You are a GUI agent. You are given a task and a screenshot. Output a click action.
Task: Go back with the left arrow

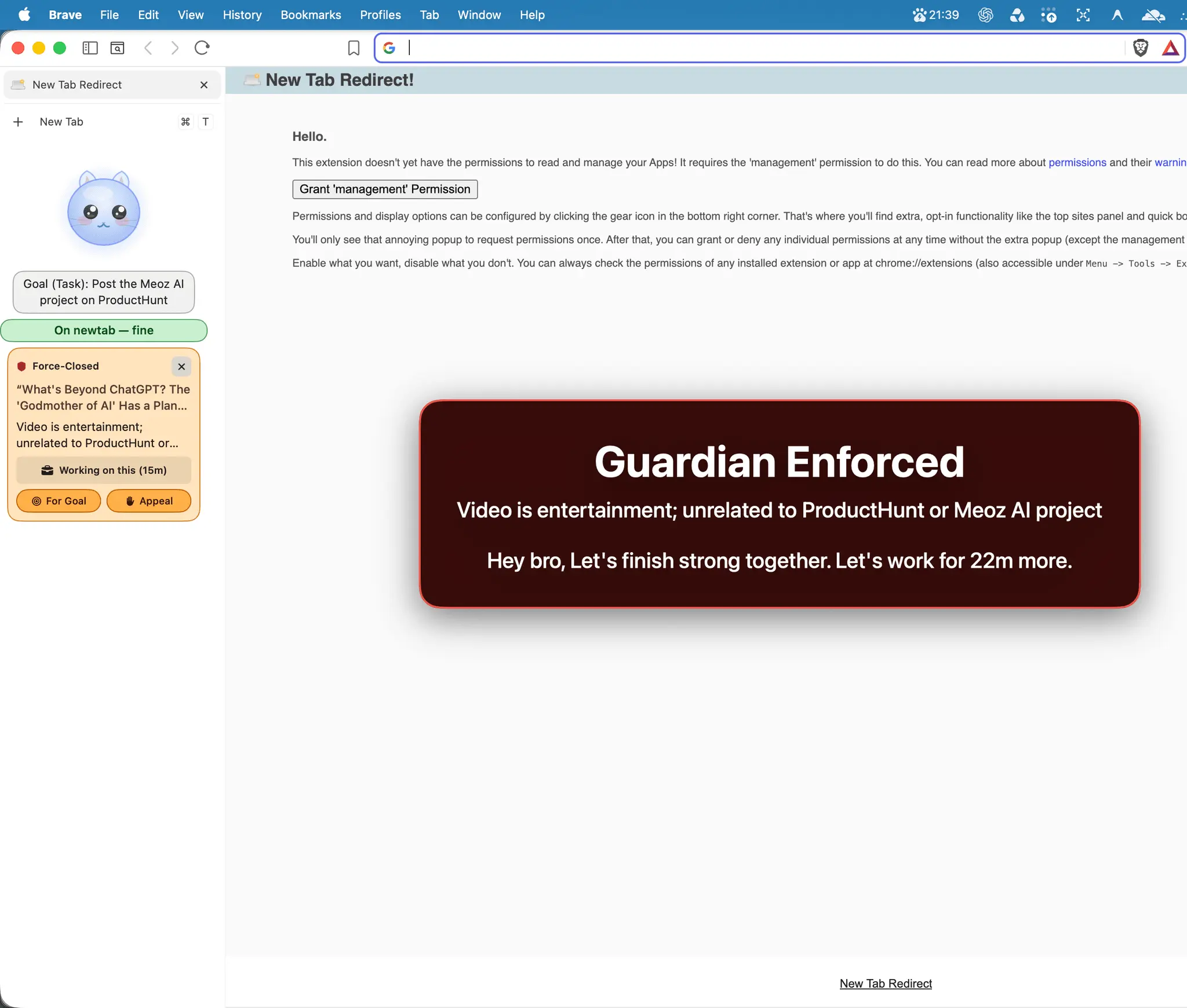(x=148, y=48)
